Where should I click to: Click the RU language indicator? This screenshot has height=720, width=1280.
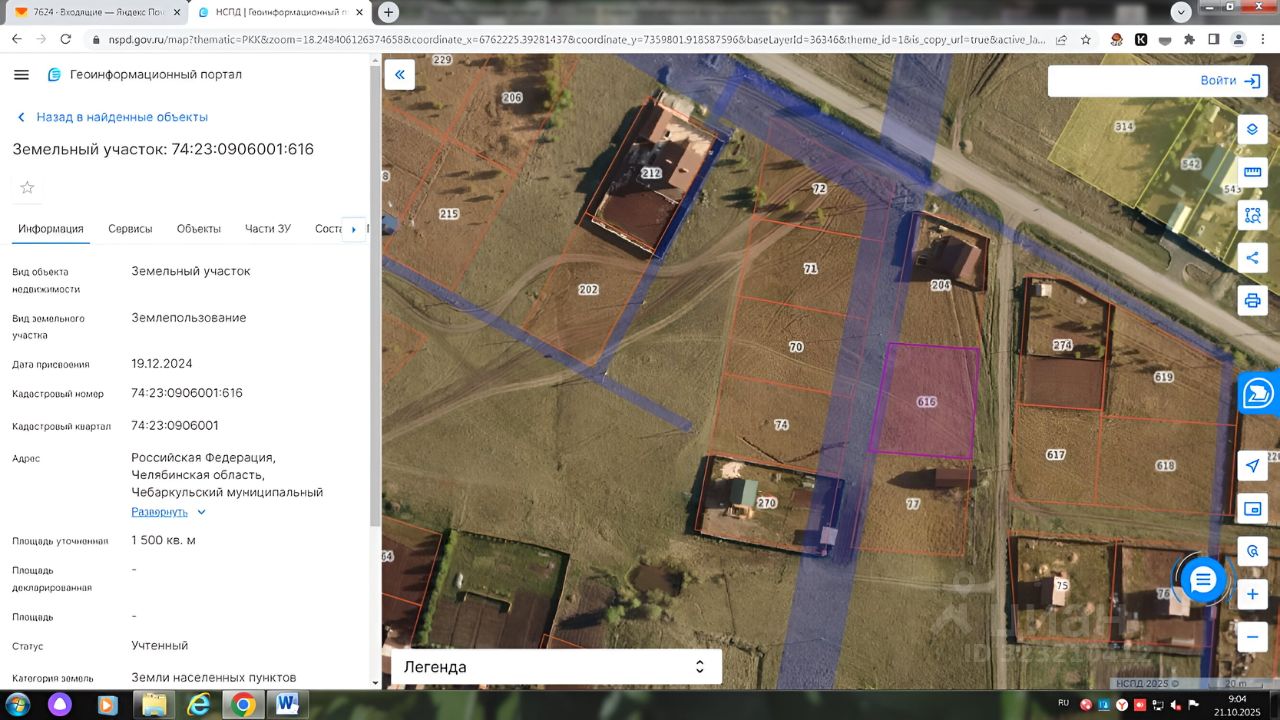(x=1063, y=704)
